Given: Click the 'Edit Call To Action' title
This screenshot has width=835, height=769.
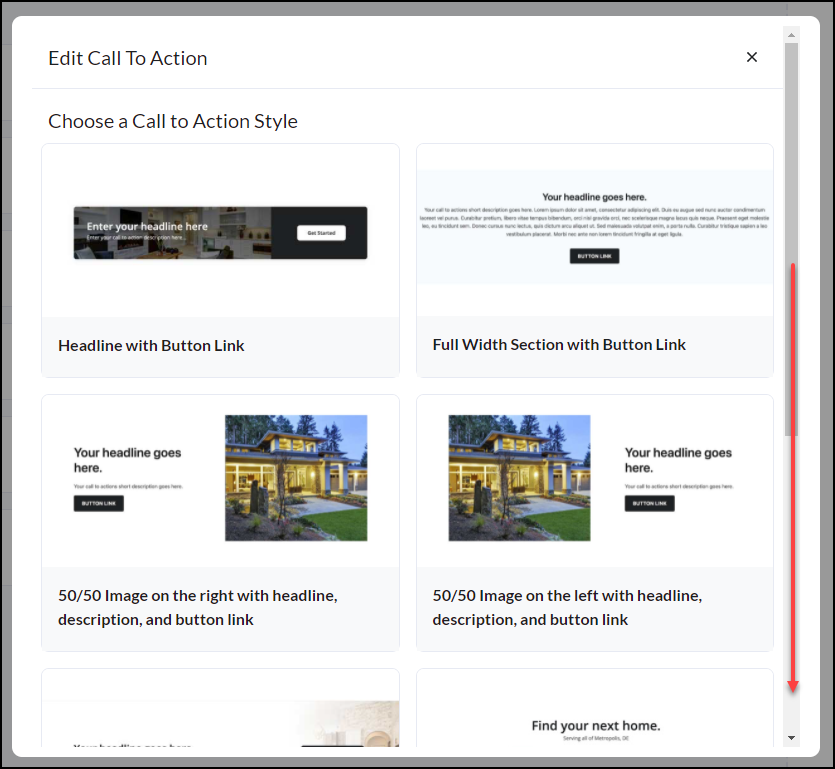Looking at the screenshot, I should coord(128,59).
